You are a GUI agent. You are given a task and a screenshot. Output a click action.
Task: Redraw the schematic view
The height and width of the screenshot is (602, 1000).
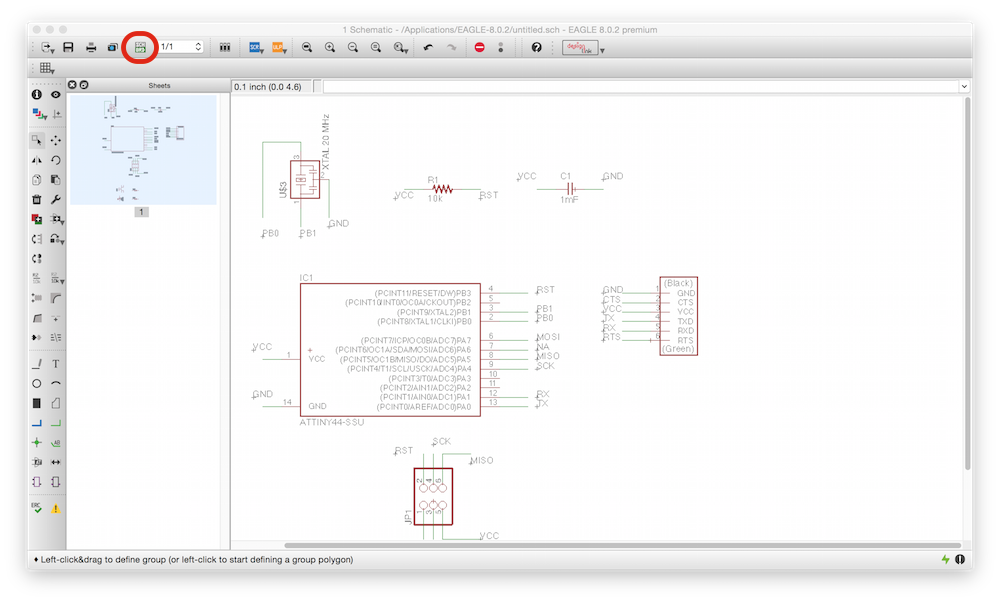pos(376,47)
